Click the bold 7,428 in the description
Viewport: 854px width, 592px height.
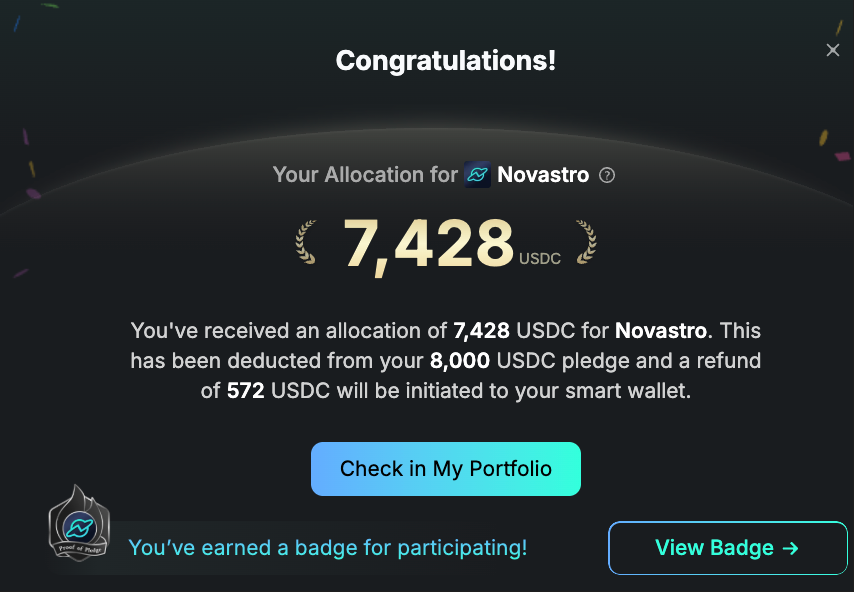pyautogui.click(x=482, y=330)
